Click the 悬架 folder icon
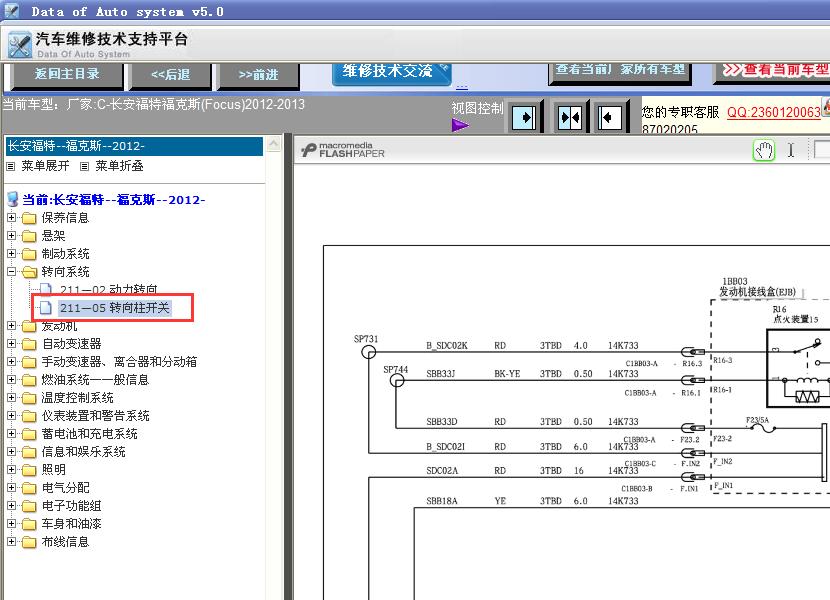The height and width of the screenshot is (600, 830). pyautogui.click(x=29, y=236)
